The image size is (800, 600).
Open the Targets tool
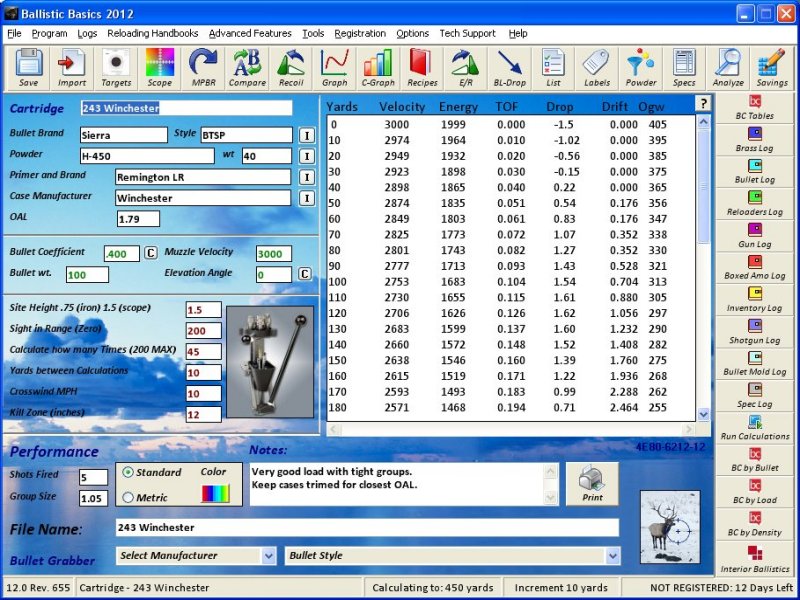tap(116, 68)
